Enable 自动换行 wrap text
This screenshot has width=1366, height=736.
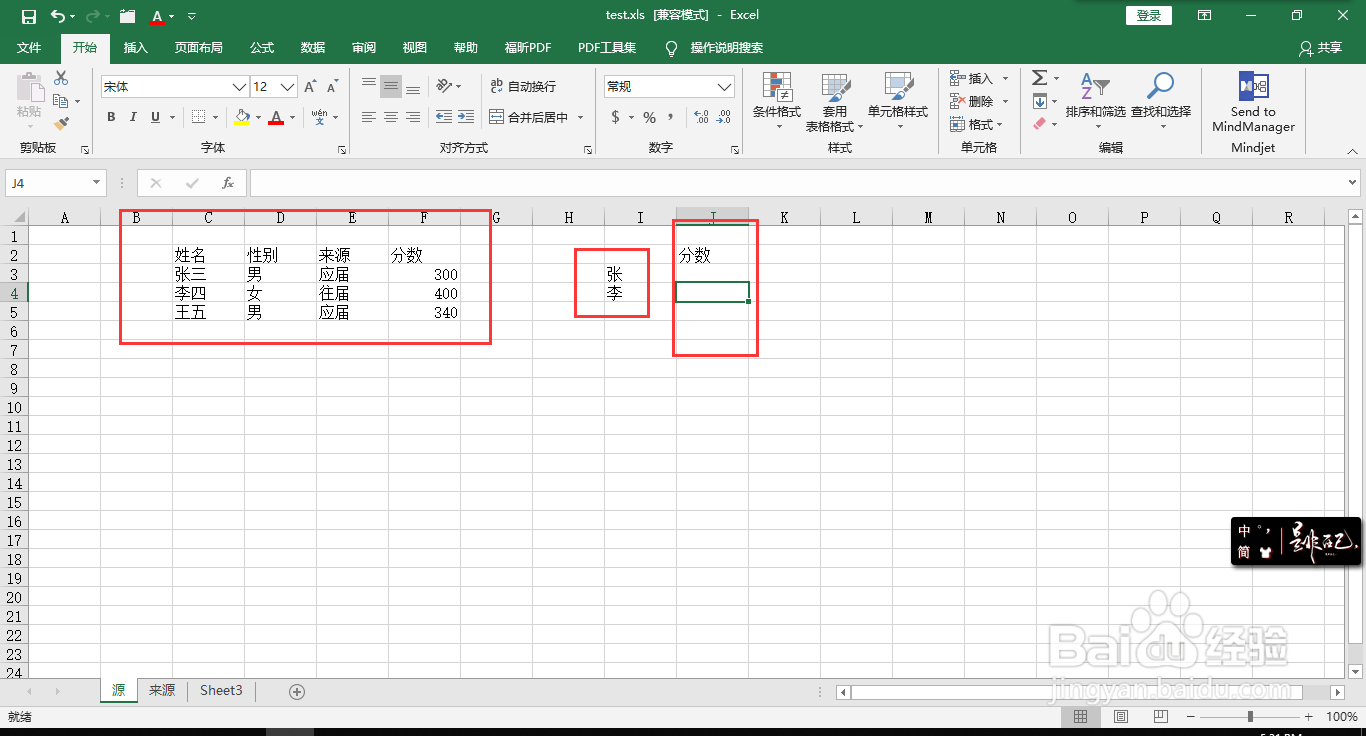[x=523, y=87]
